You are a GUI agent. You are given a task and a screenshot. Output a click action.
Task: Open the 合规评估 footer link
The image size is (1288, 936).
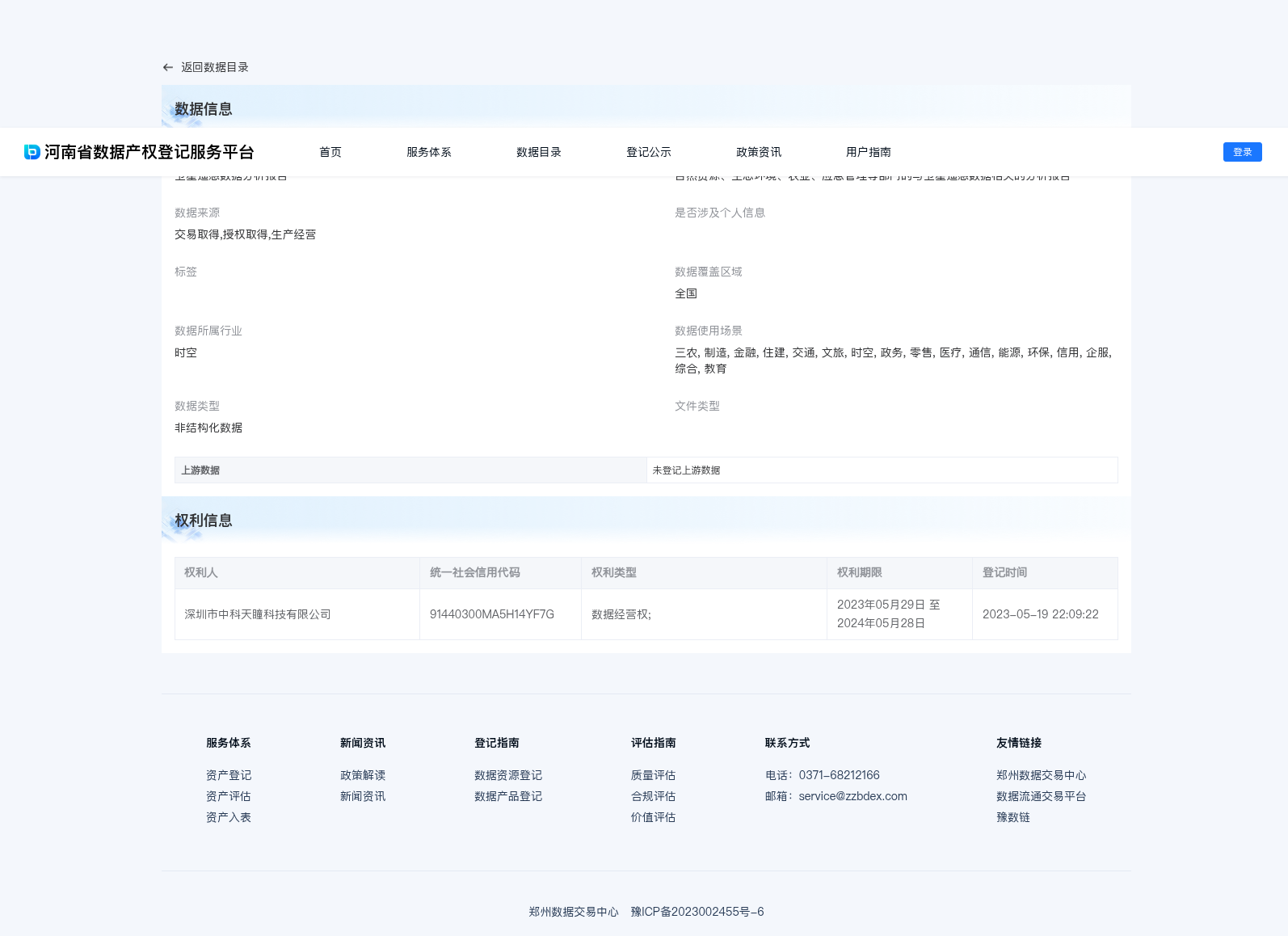coord(654,796)
